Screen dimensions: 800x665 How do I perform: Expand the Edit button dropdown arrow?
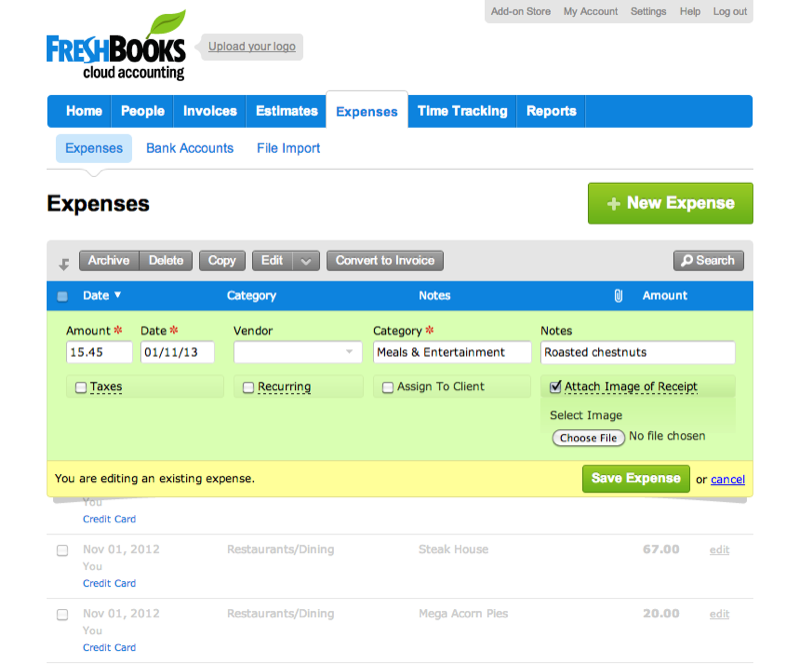pyautogui.click(x=307, y=261)
